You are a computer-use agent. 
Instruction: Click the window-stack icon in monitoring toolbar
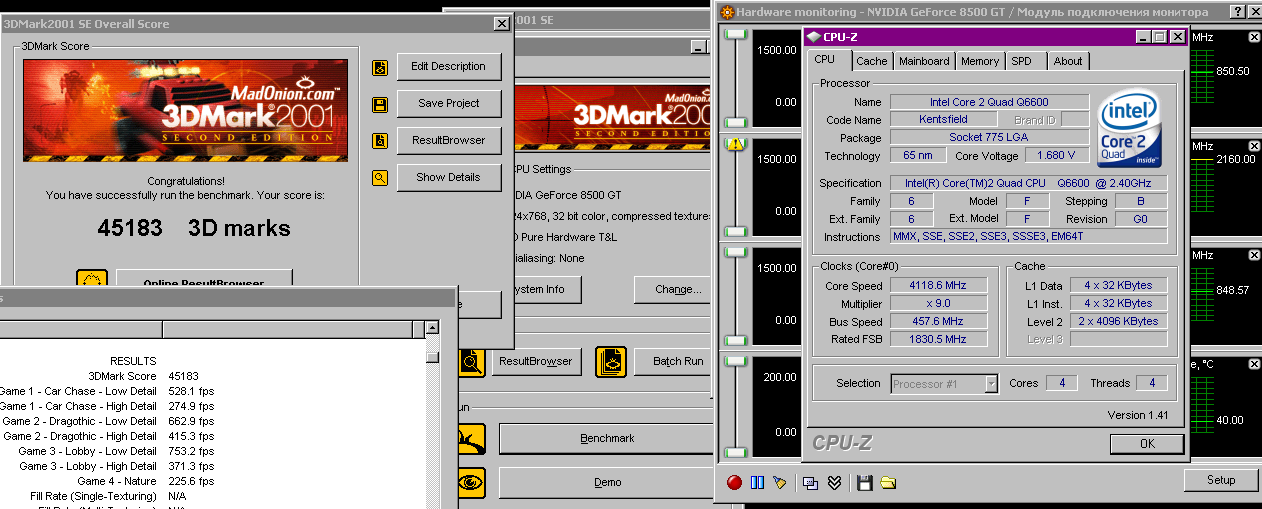pos(811,482)
